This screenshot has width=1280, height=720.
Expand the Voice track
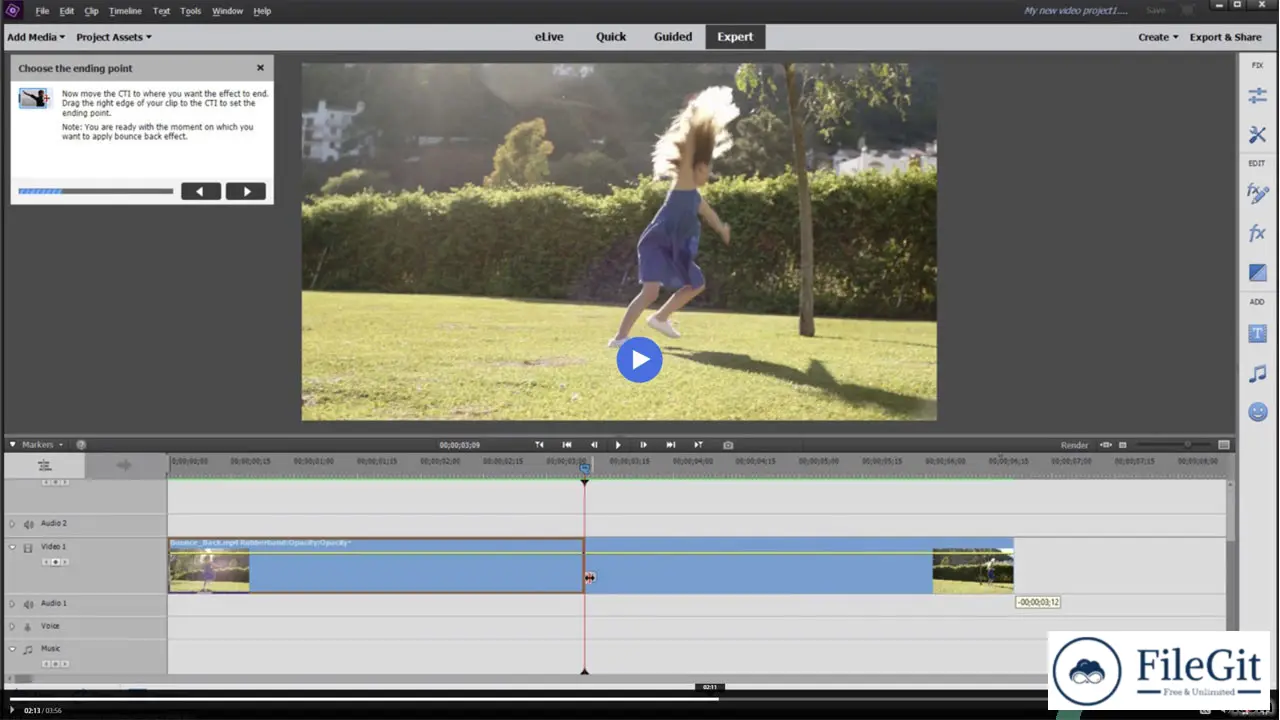[12, 627]
